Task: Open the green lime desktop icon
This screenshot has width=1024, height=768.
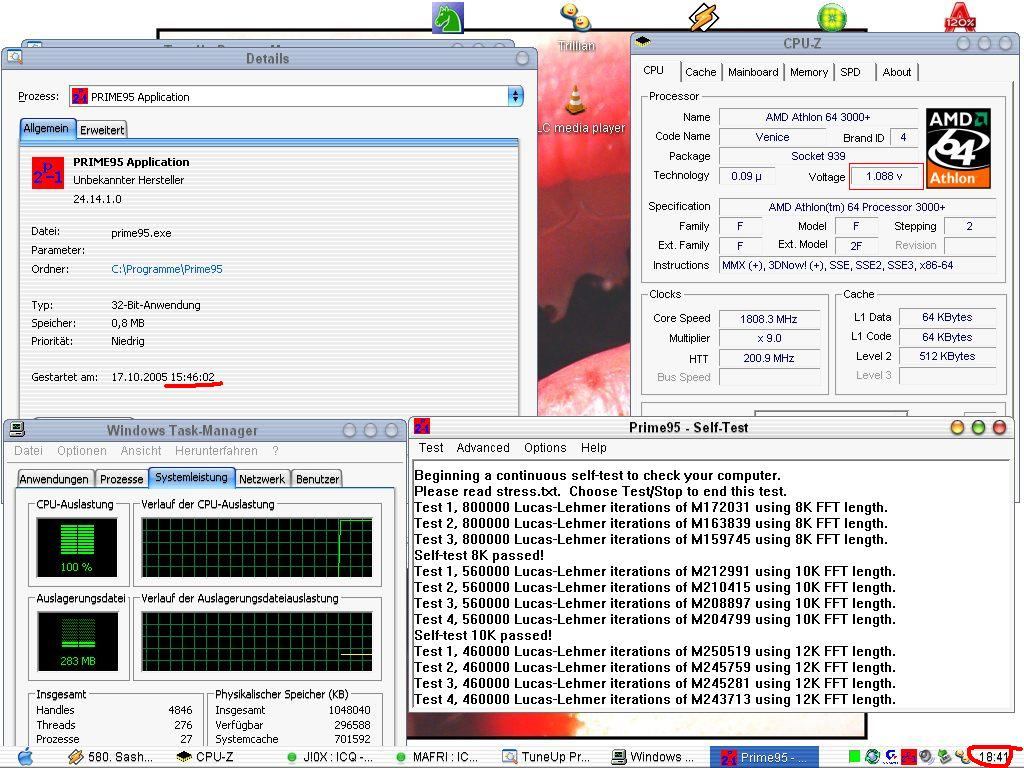Action: tap(832, 17)
